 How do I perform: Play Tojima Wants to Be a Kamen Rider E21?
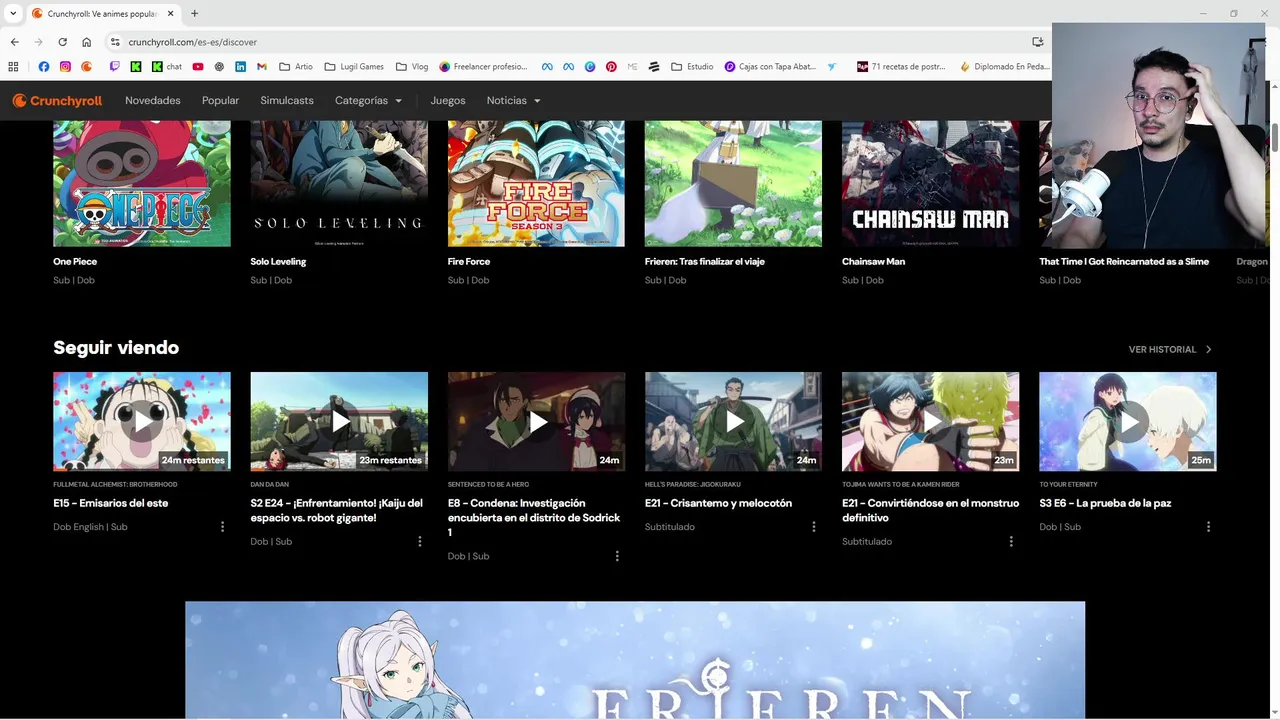[930, 421]
